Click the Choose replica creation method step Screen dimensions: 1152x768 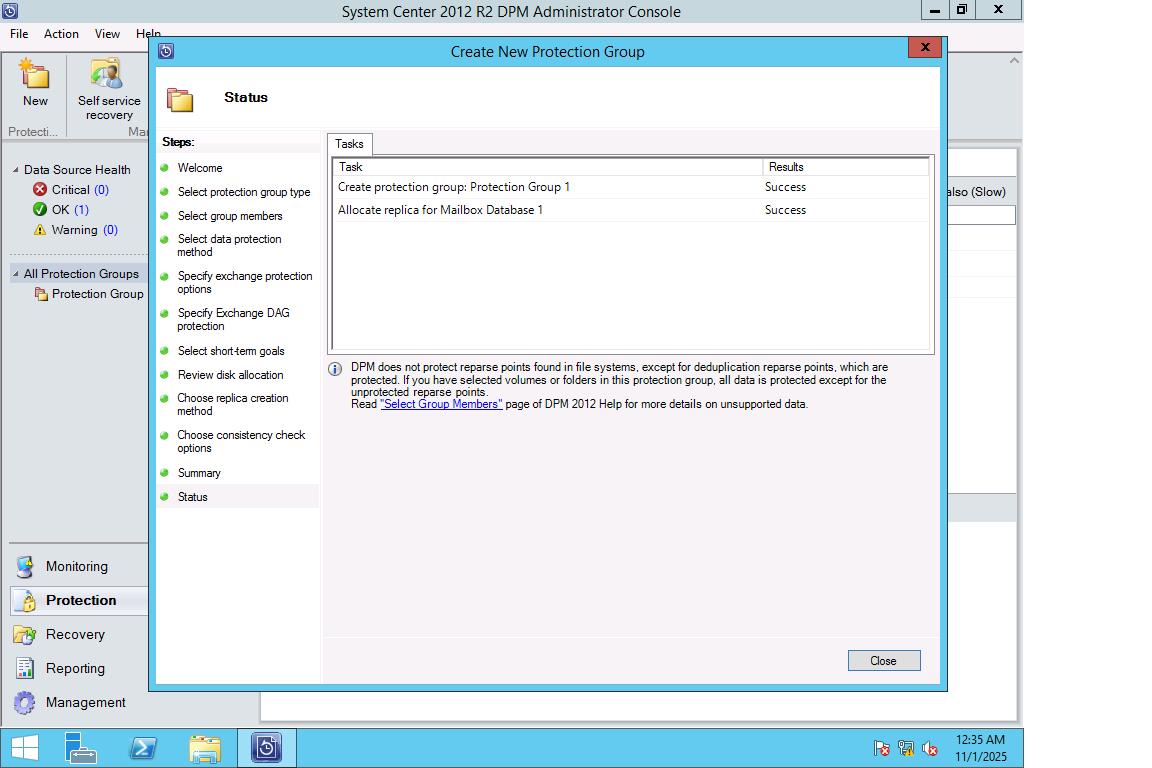tap(233, 404)
